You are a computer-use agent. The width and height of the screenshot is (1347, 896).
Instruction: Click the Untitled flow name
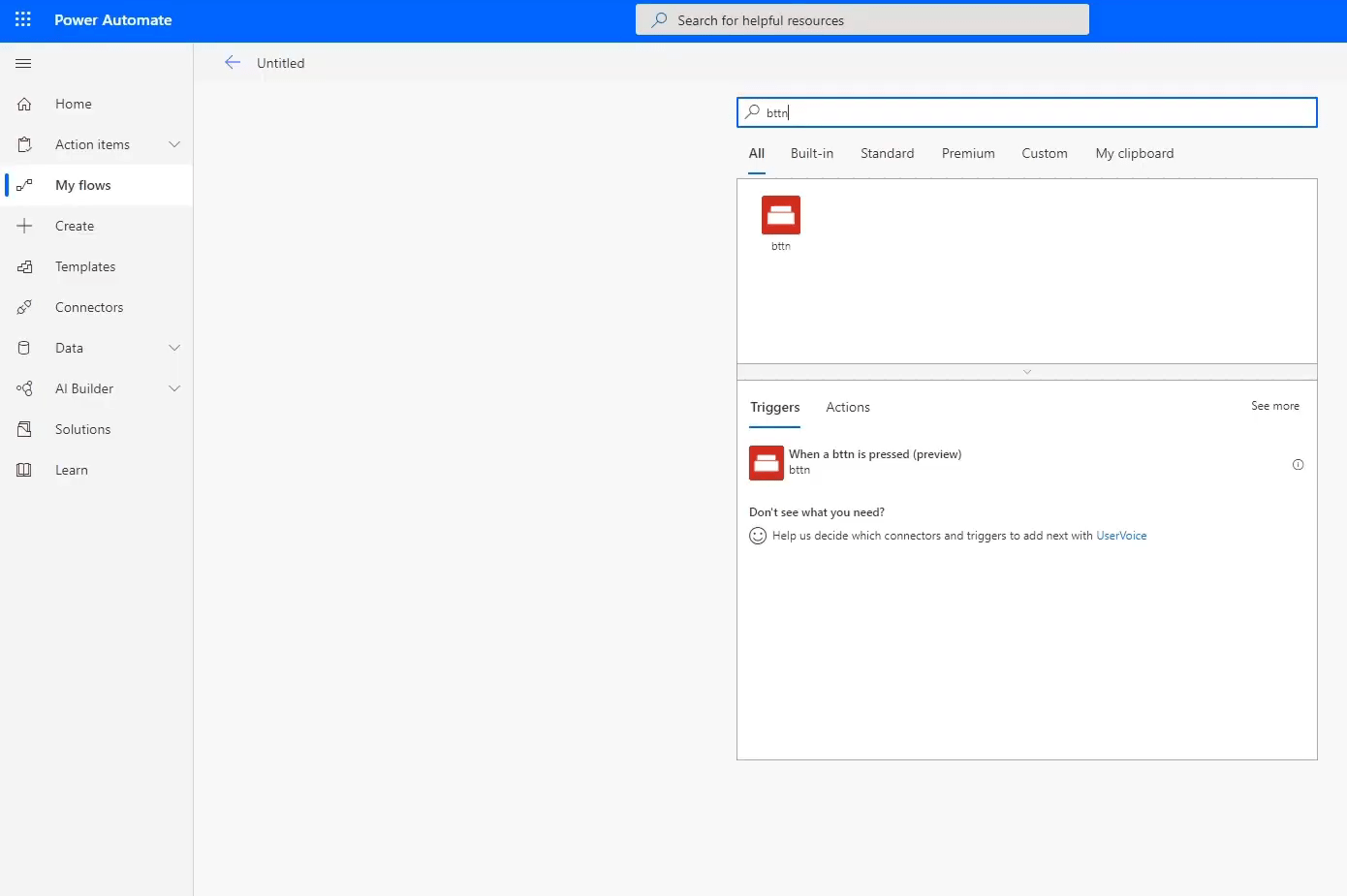[281, 63]
